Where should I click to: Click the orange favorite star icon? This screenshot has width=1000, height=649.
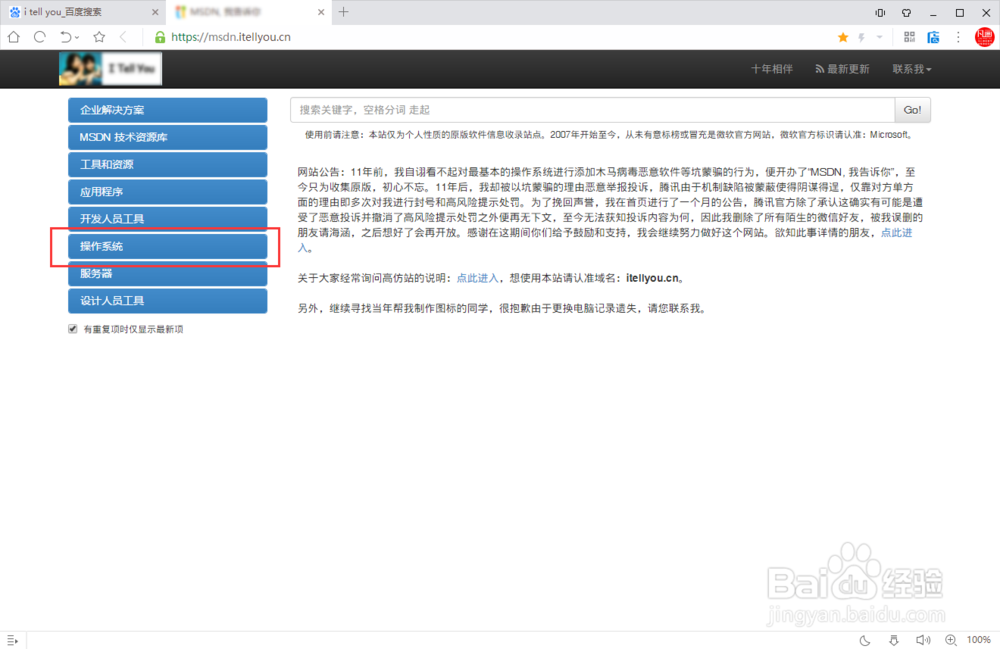tap(843, 37)
